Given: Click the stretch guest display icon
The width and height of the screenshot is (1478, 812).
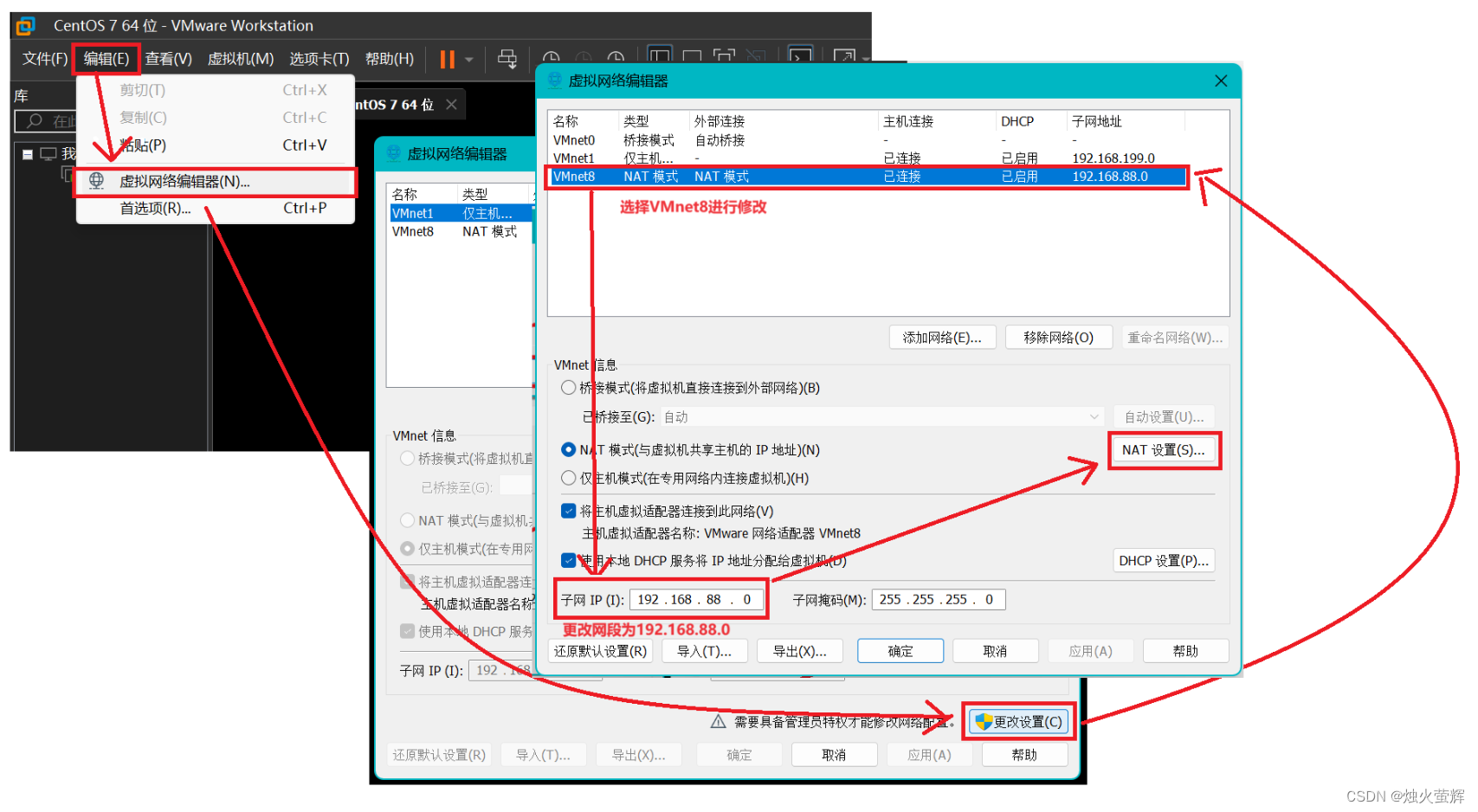Looking at the screenshot, I should pyautogui.click(x=844, y=57).
